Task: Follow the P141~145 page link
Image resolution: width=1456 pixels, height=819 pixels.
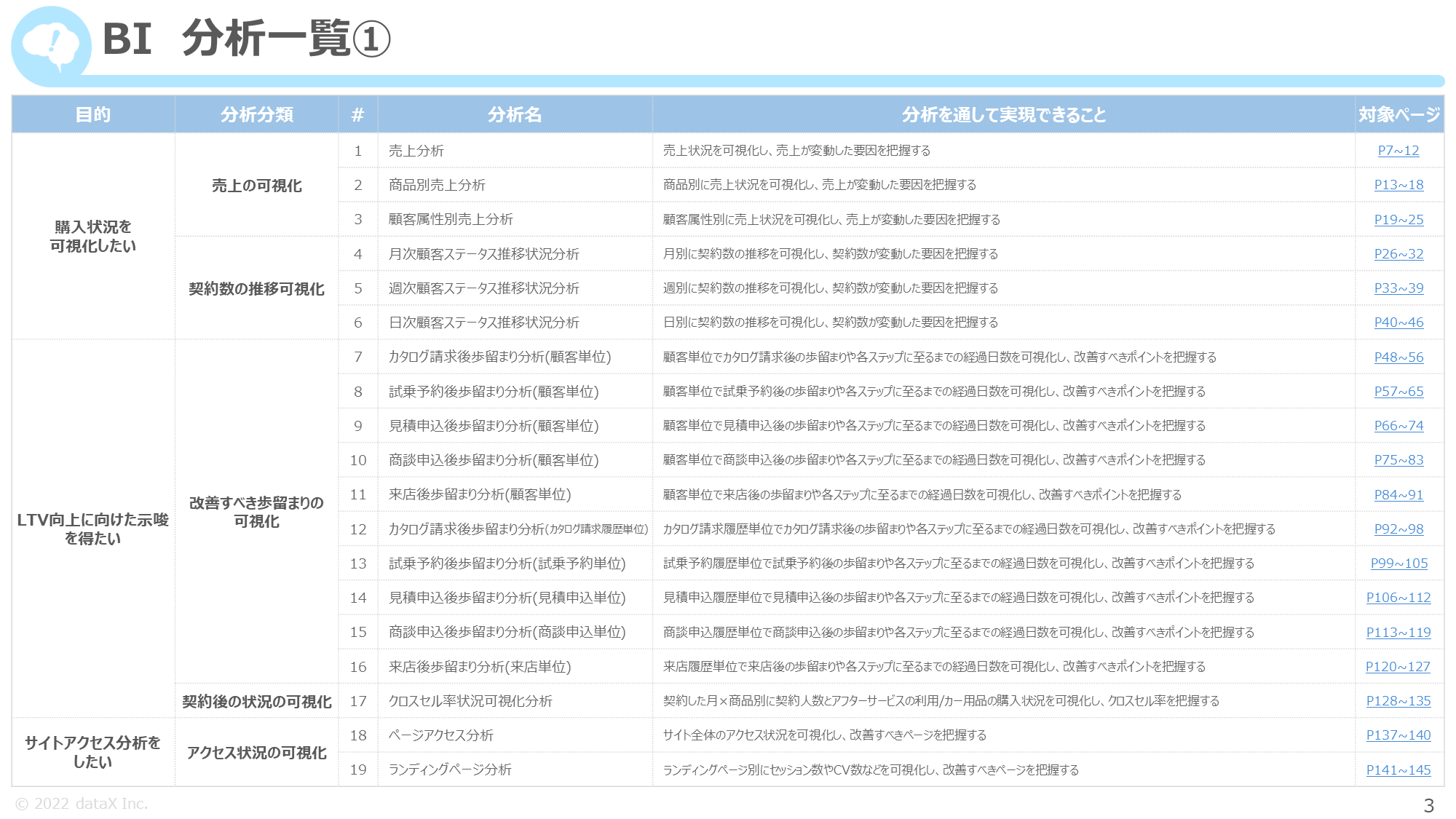Action: click(x=1398, y=770)
